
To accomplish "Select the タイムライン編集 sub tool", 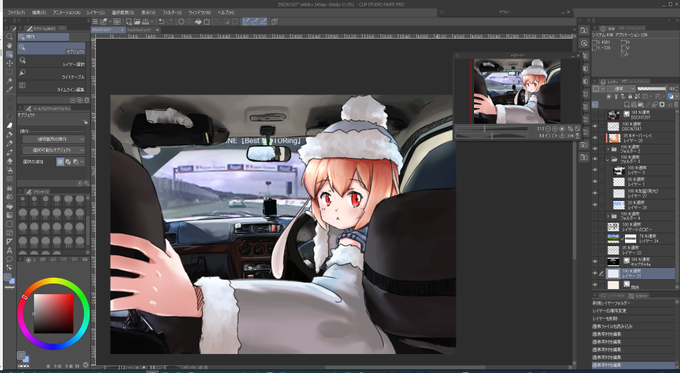I will (51, 86).
